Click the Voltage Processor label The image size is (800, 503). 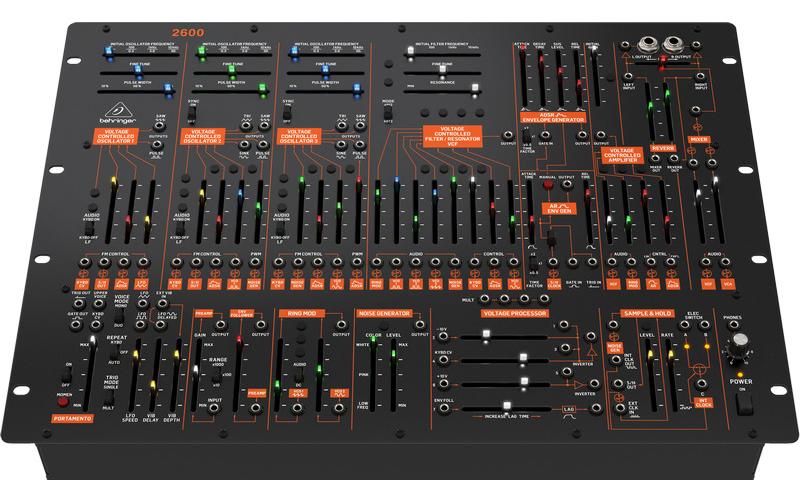click(x=515, y=313)
